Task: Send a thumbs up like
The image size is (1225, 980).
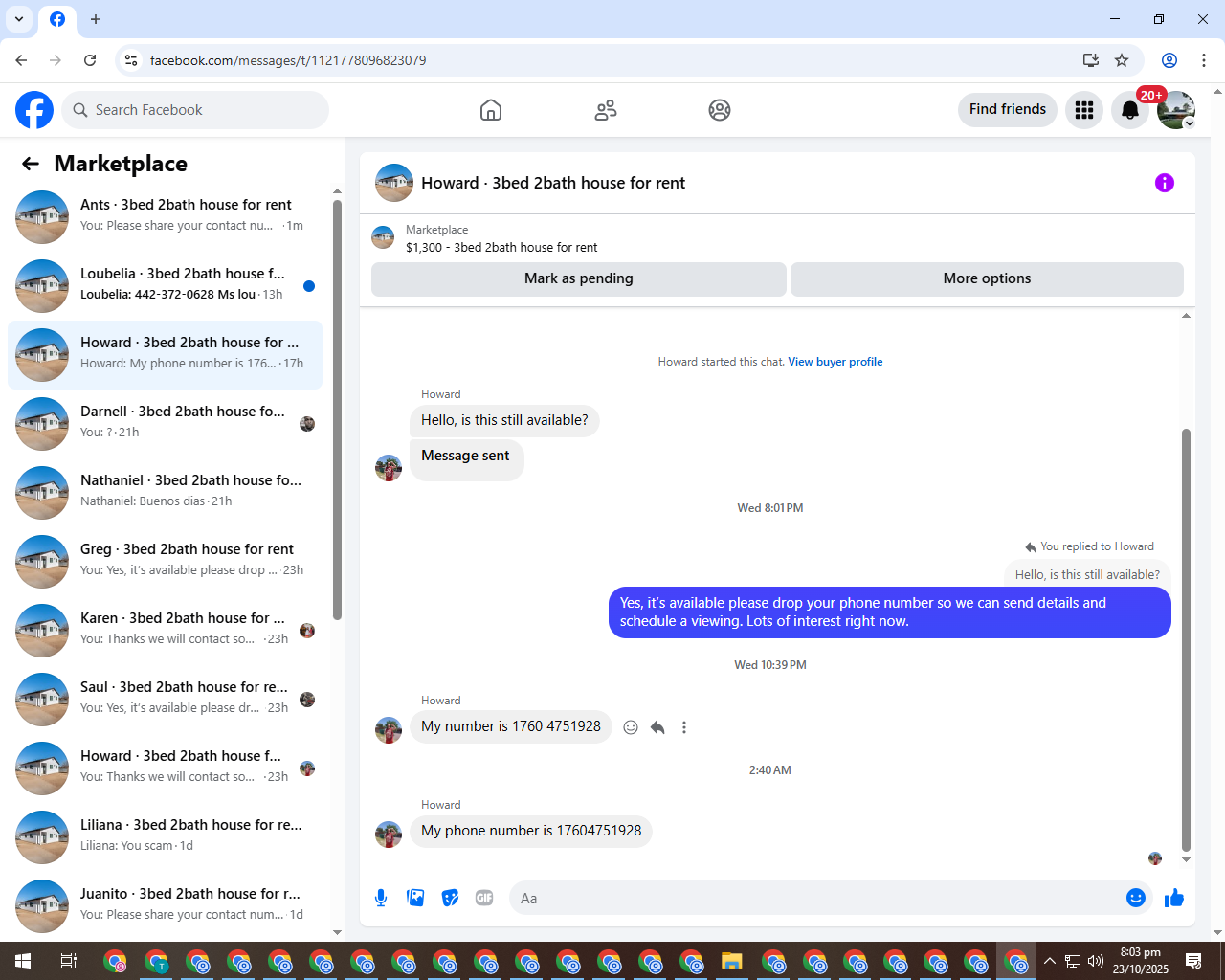Action: (x=1174, y=898)
